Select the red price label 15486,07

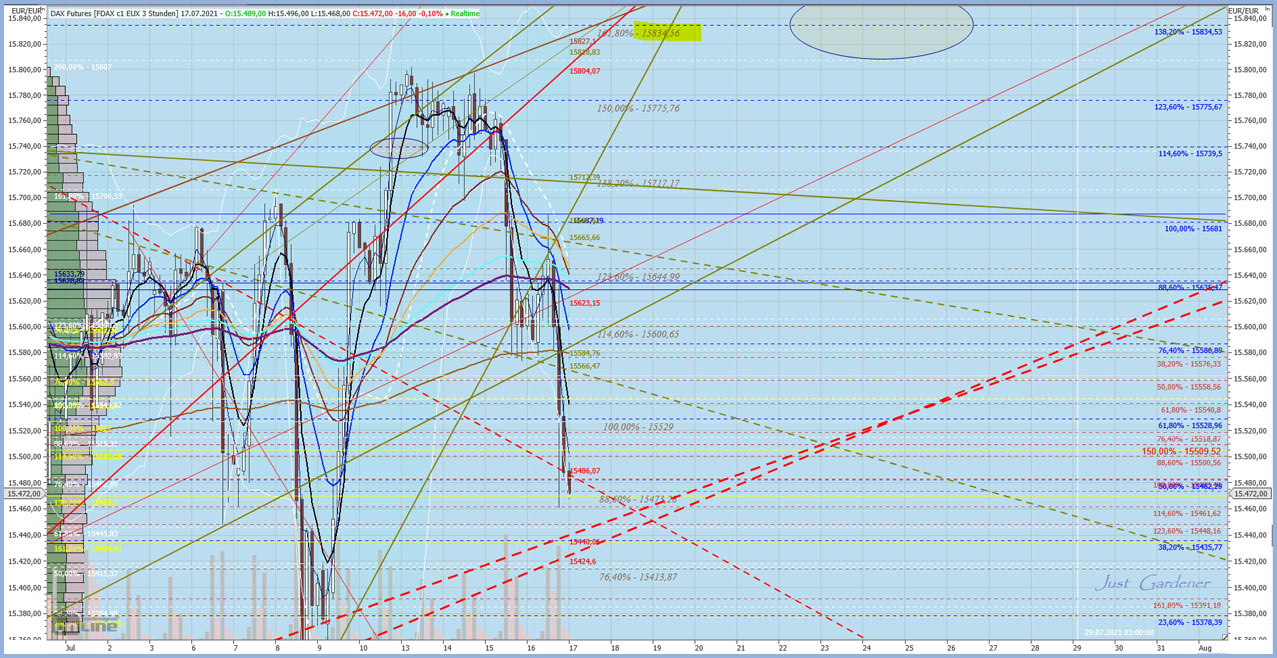585,471
